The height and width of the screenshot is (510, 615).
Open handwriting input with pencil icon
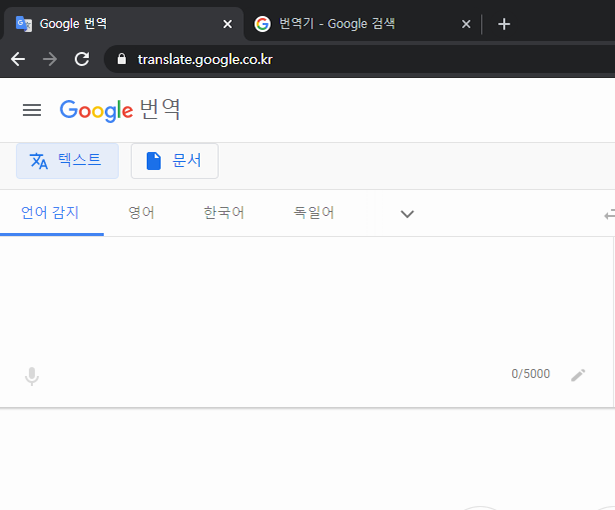[578, 375]
